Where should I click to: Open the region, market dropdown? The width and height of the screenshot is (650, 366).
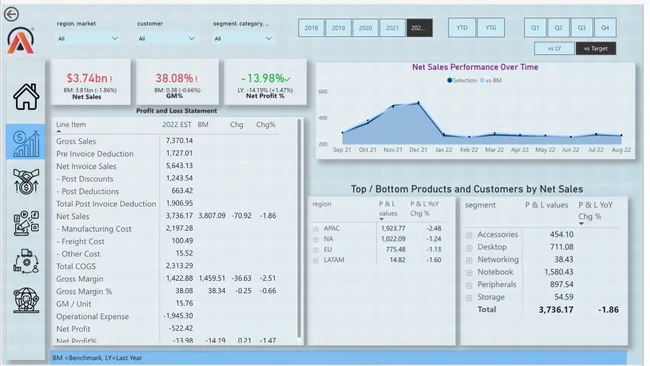[87, 39]
